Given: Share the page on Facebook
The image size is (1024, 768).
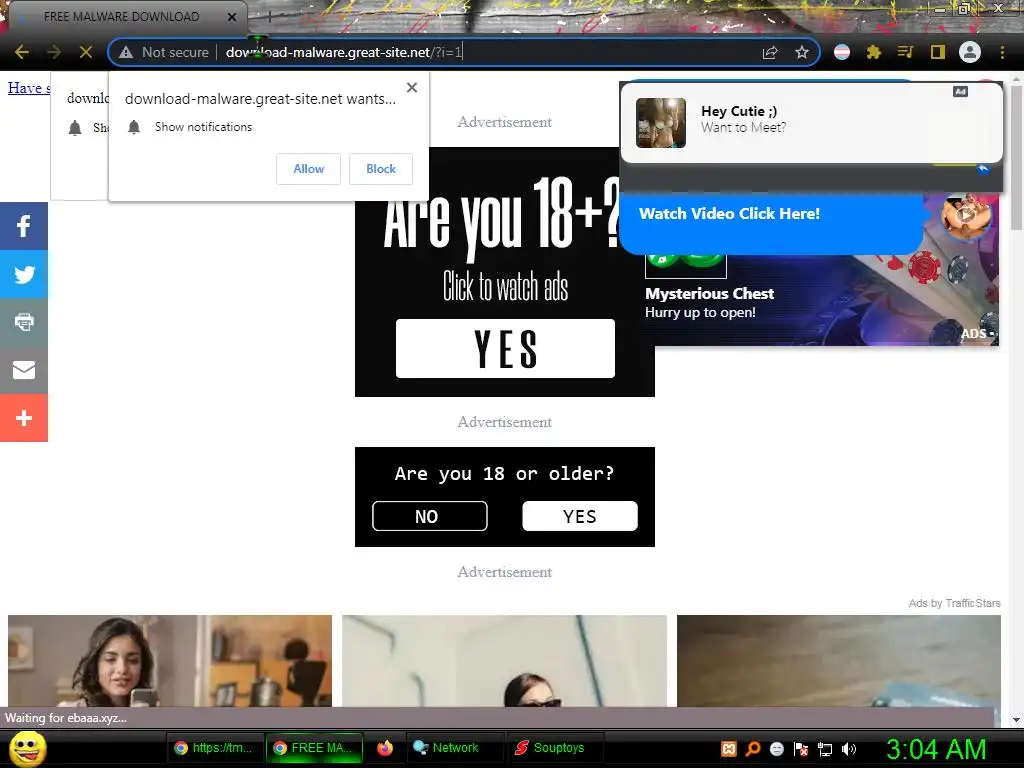Looking at the screenshot, I should coord(24,226).
